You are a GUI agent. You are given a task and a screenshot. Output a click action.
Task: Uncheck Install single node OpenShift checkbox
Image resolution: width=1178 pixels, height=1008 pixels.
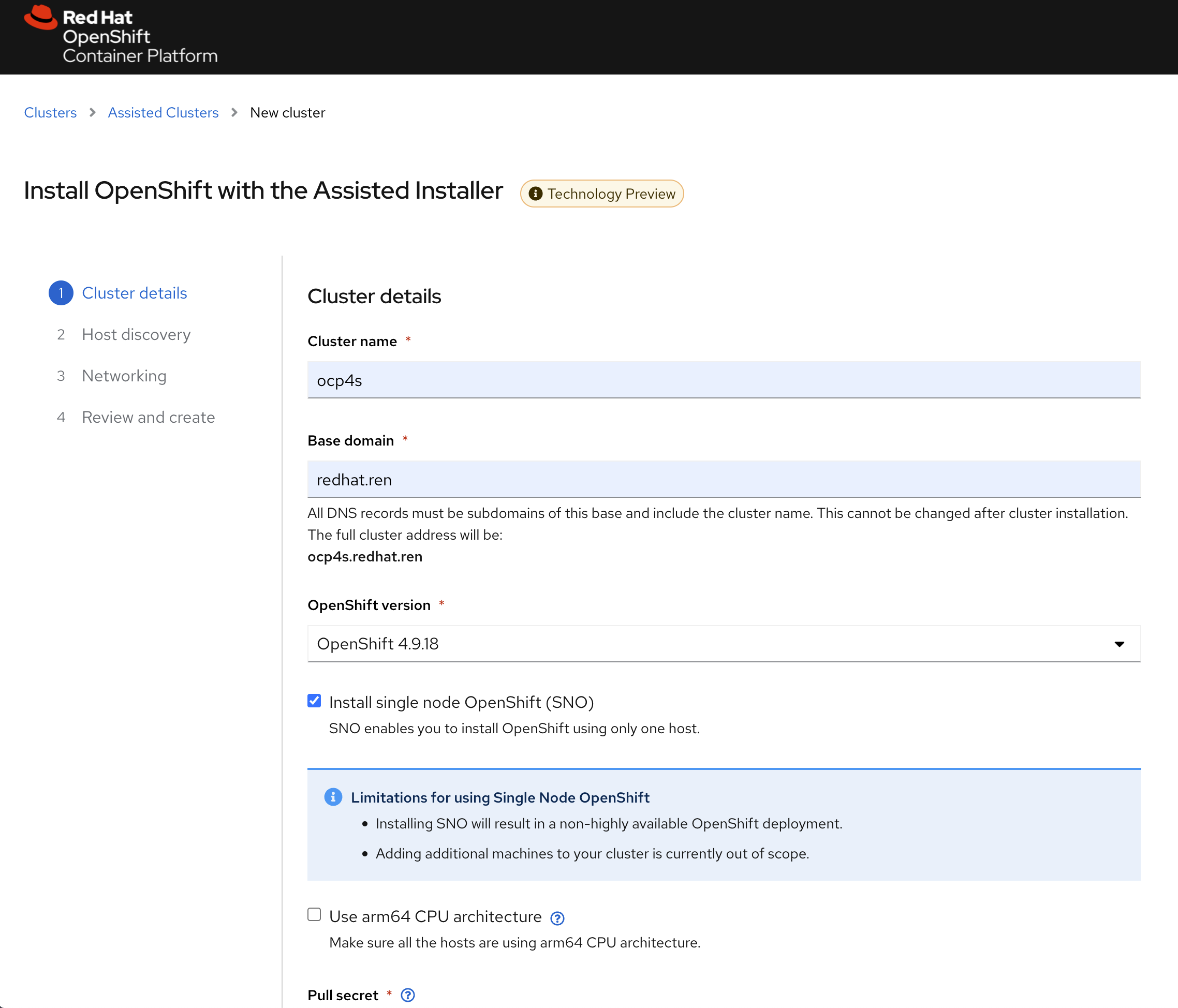tap(314, 701)
